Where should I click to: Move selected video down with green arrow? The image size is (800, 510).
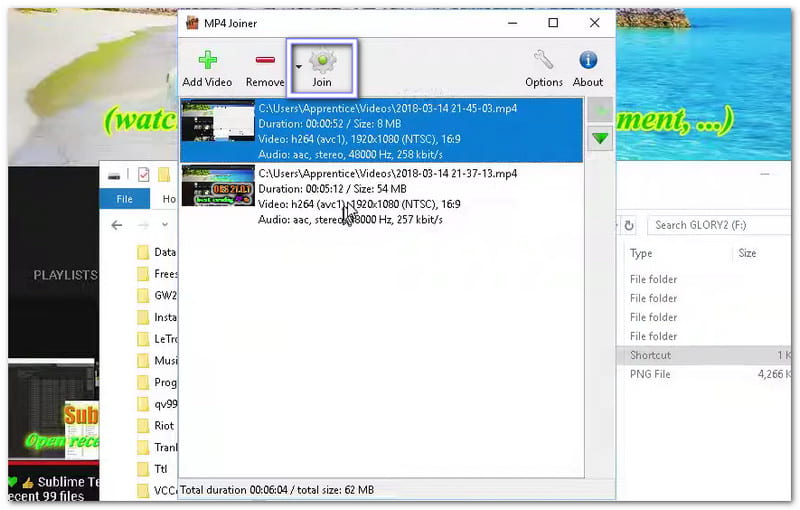tap(600, 139)
